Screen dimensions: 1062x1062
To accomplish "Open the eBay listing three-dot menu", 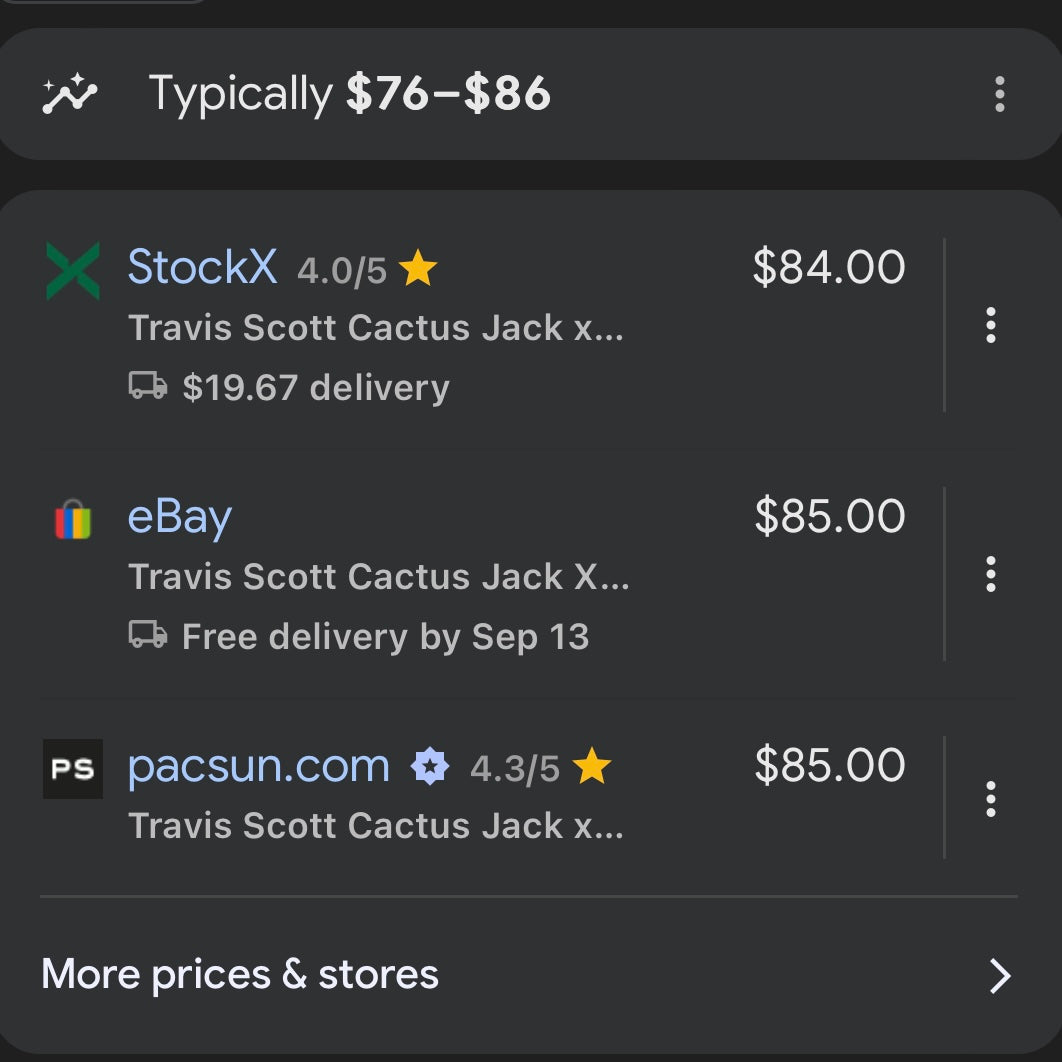I will click(x=991, y=574).
